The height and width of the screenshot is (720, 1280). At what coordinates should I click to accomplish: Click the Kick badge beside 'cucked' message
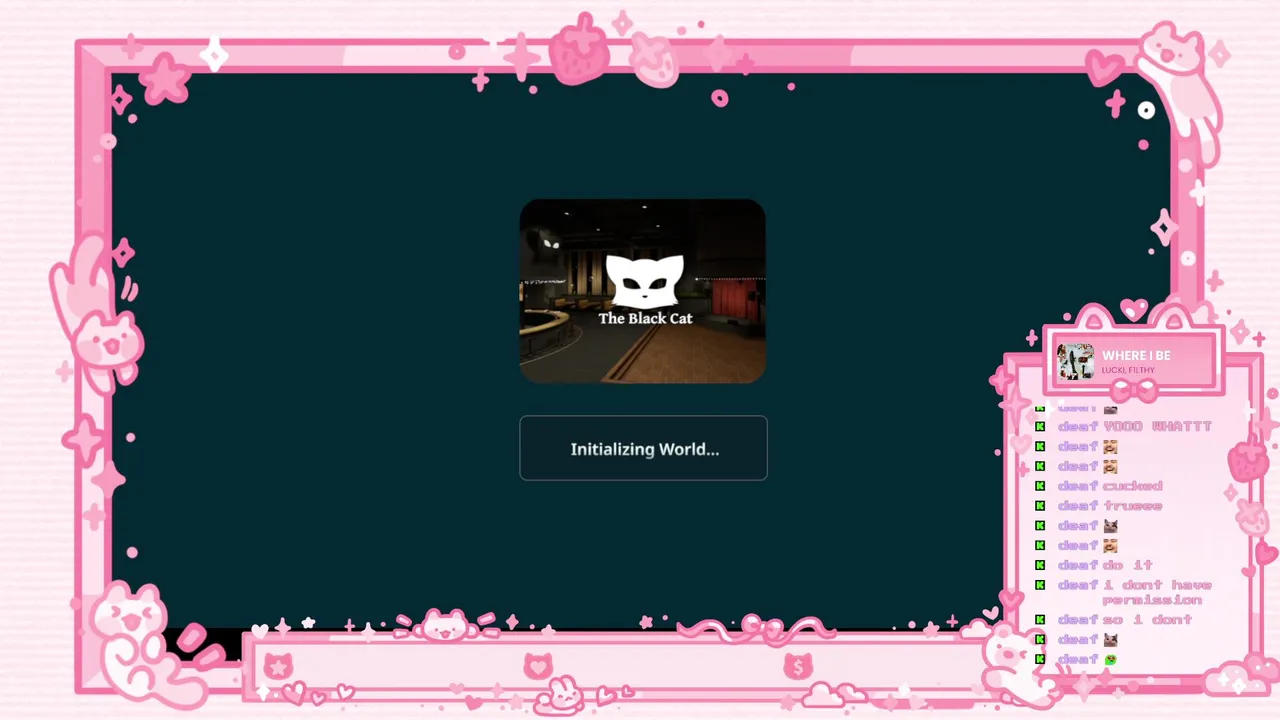[1040, 486]
